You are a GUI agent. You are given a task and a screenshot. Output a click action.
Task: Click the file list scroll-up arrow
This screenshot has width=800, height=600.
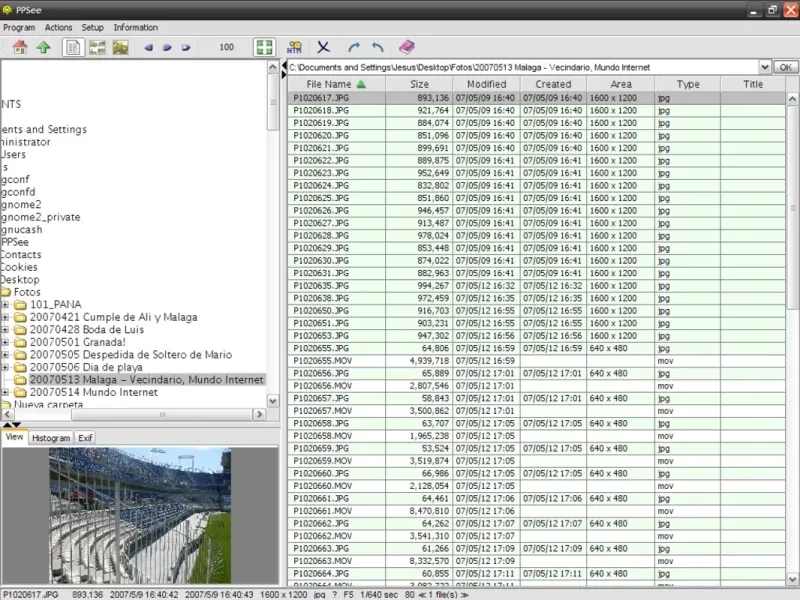point(792,98)
